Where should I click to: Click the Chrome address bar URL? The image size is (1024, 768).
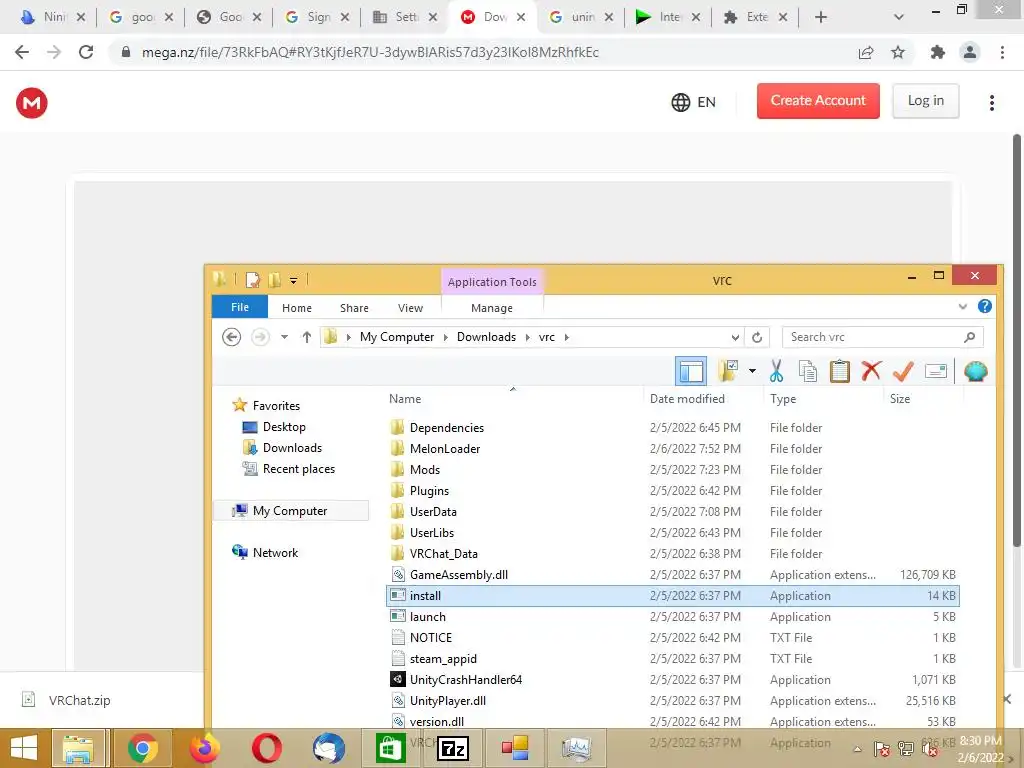[370, 52]
